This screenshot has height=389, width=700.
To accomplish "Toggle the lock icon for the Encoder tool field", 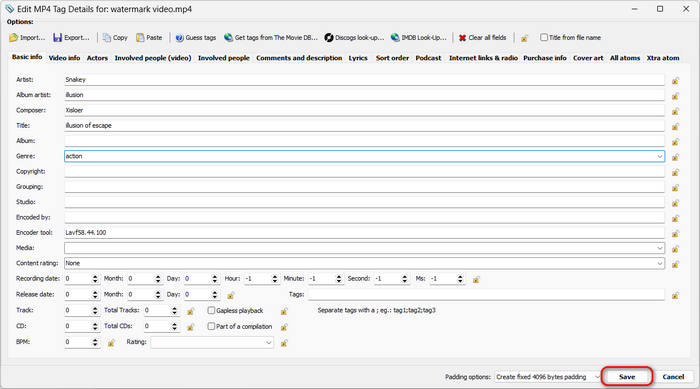I will pos(675,234).
